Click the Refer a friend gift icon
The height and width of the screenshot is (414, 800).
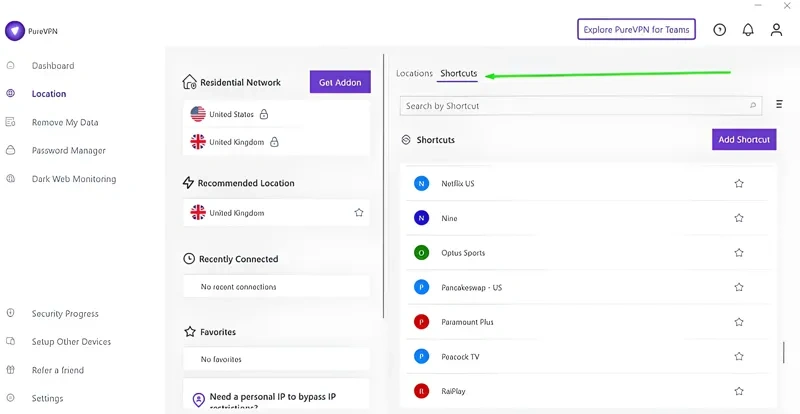click(x=10, y=370)
